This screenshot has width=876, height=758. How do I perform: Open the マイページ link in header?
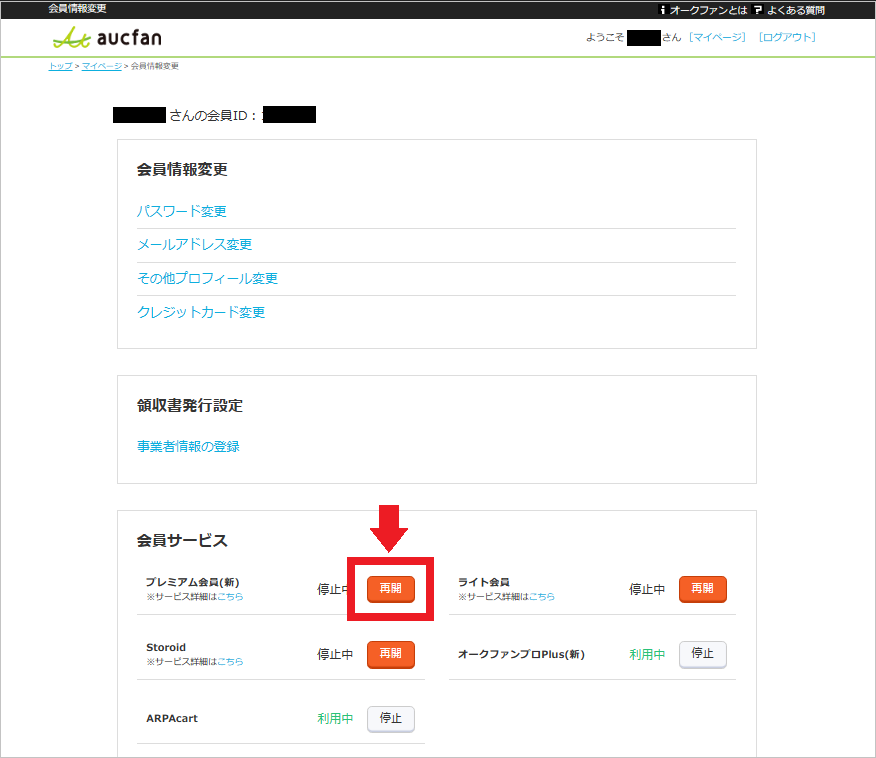point(717,37)
